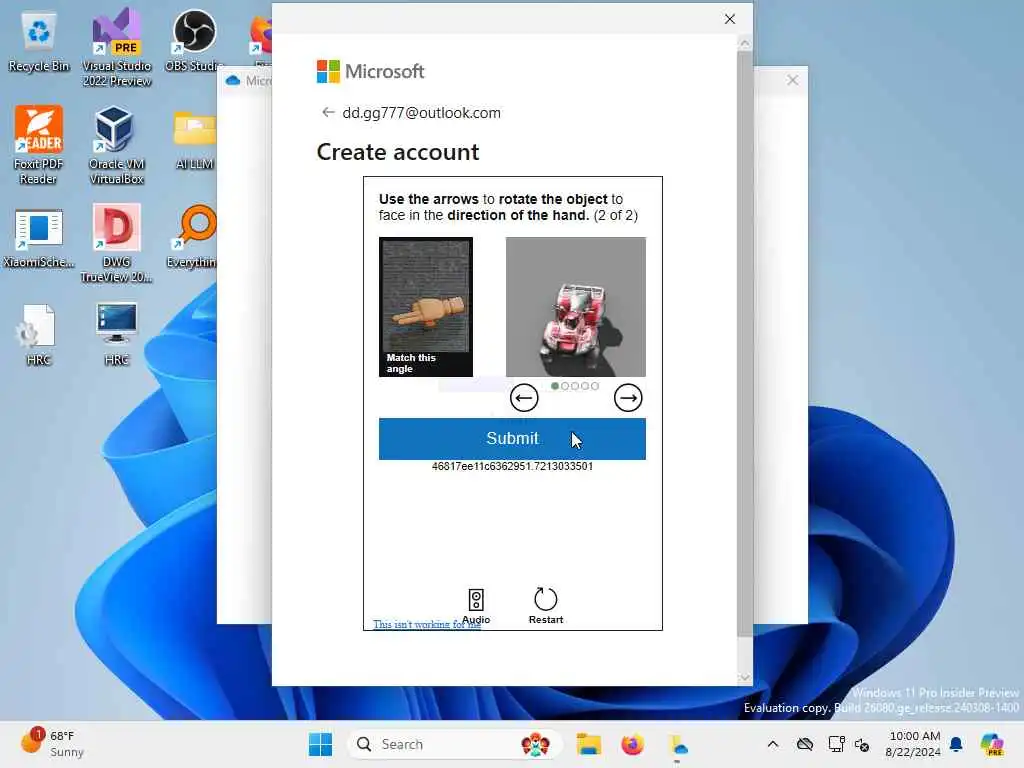Click the dialog scrollbar down arrow
1024x768 pixels.
pos(744,678)
